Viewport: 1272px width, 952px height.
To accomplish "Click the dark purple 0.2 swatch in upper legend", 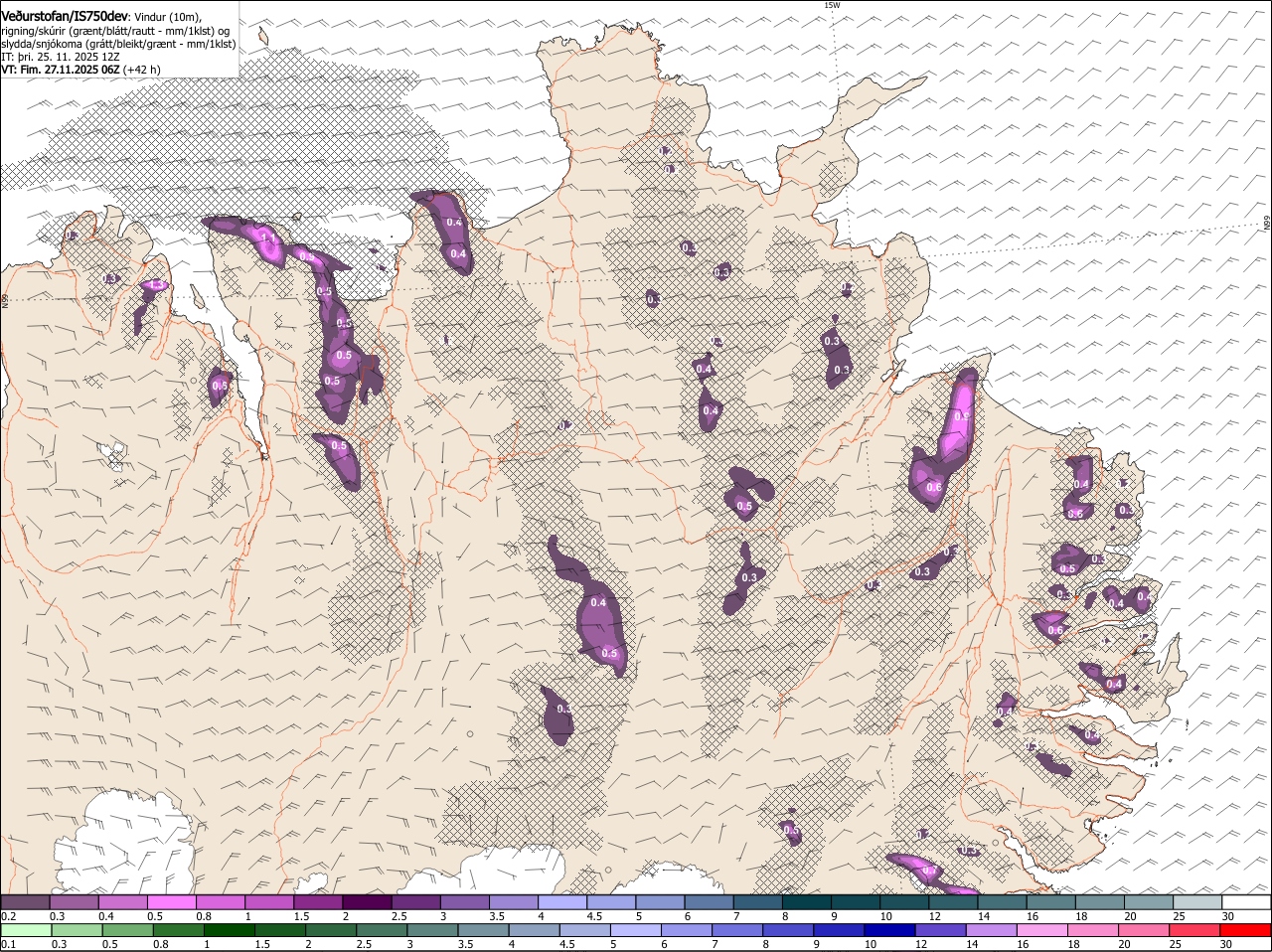I will pos(26,901).
